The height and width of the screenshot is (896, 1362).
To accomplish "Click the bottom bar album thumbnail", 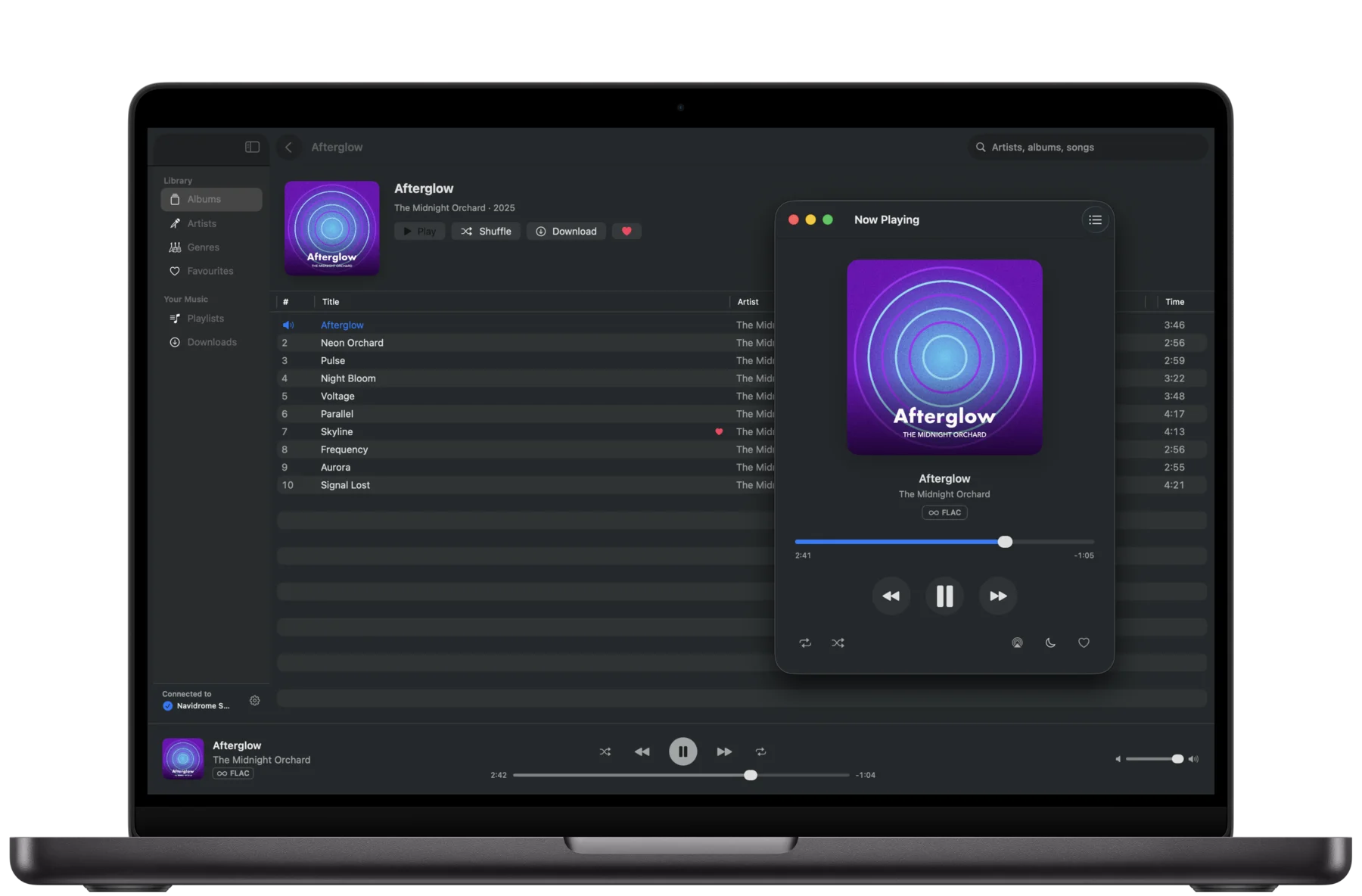I will (183, 758).
